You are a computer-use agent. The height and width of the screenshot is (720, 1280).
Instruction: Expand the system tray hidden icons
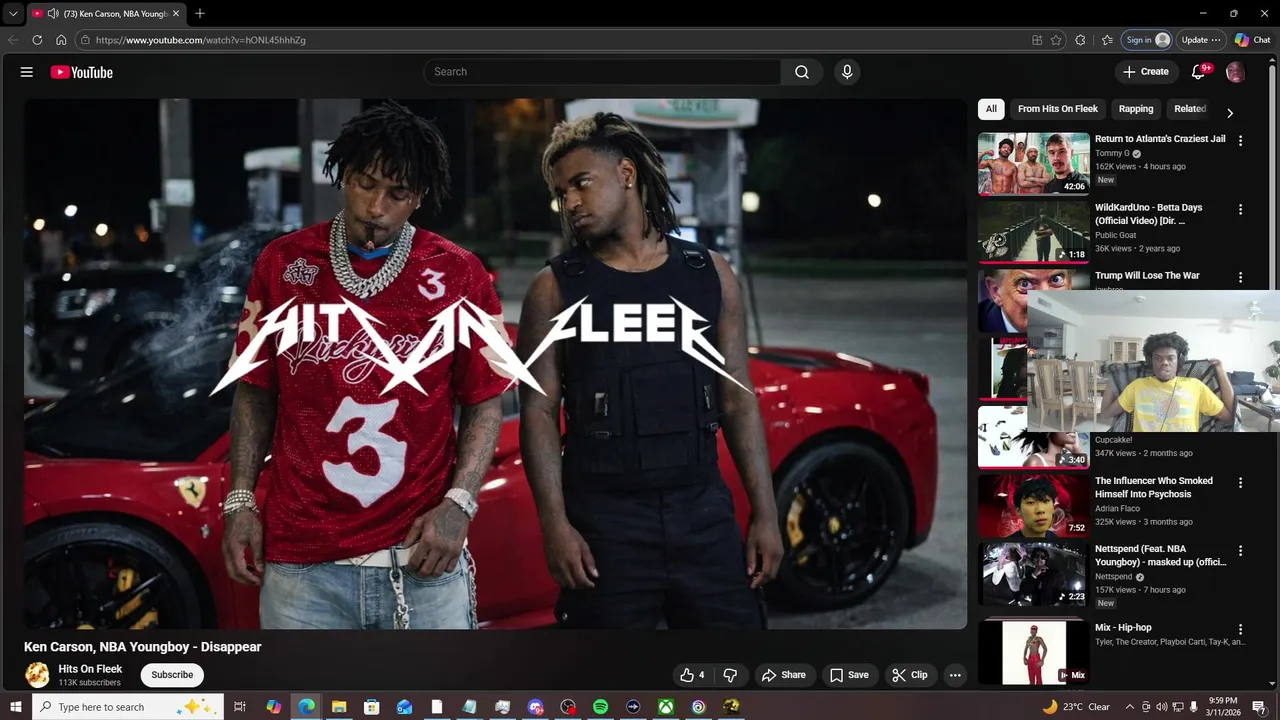[1130, 707]
